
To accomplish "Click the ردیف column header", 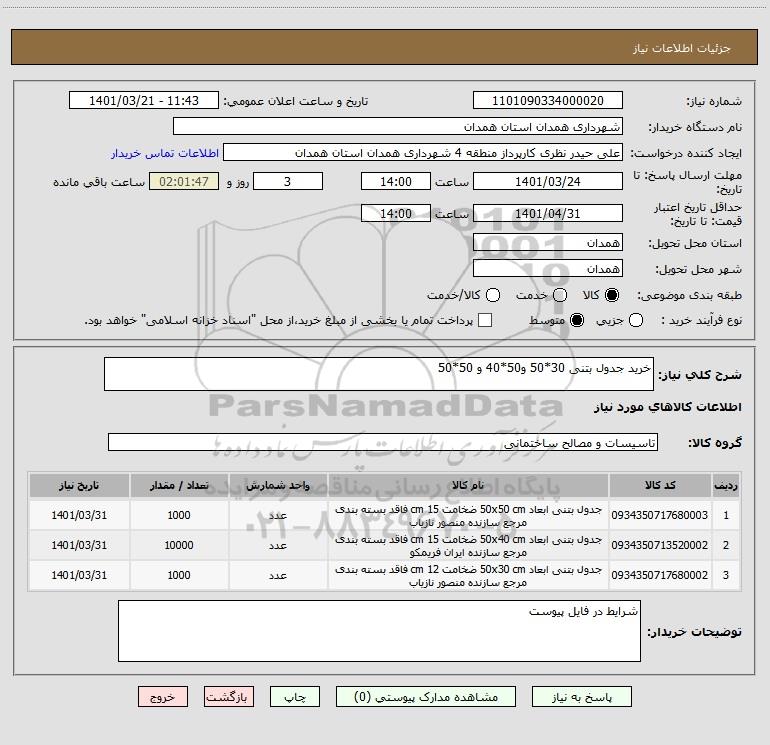I will point(726,485).
